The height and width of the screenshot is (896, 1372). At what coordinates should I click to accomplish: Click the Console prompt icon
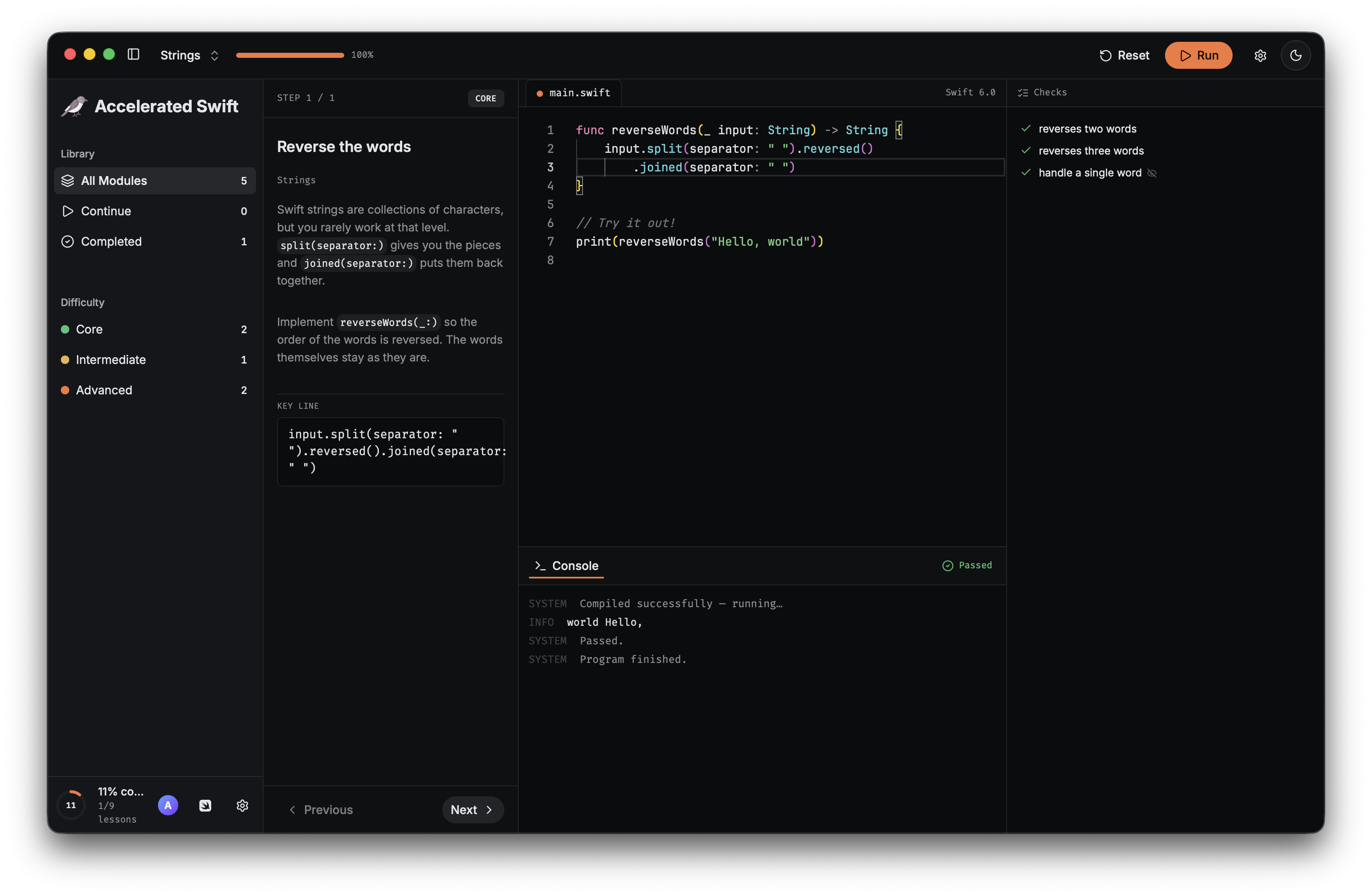tap(540, 566)
